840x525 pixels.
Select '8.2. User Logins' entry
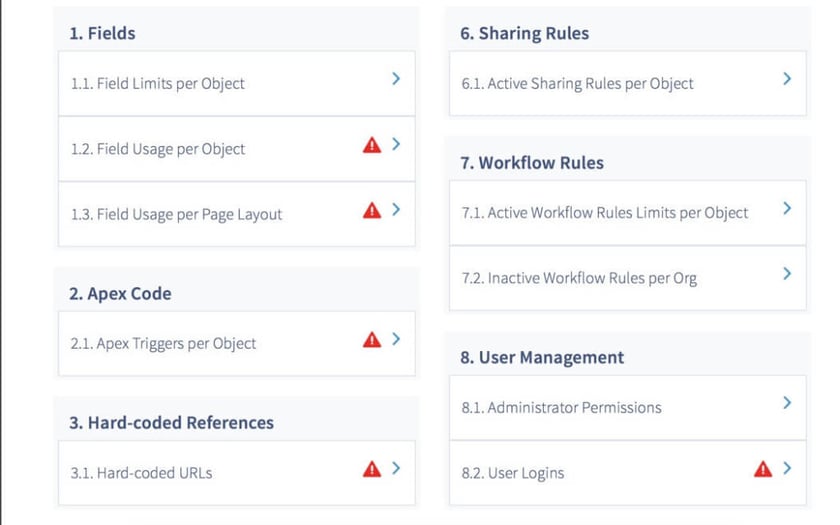(x=628, y=473)
